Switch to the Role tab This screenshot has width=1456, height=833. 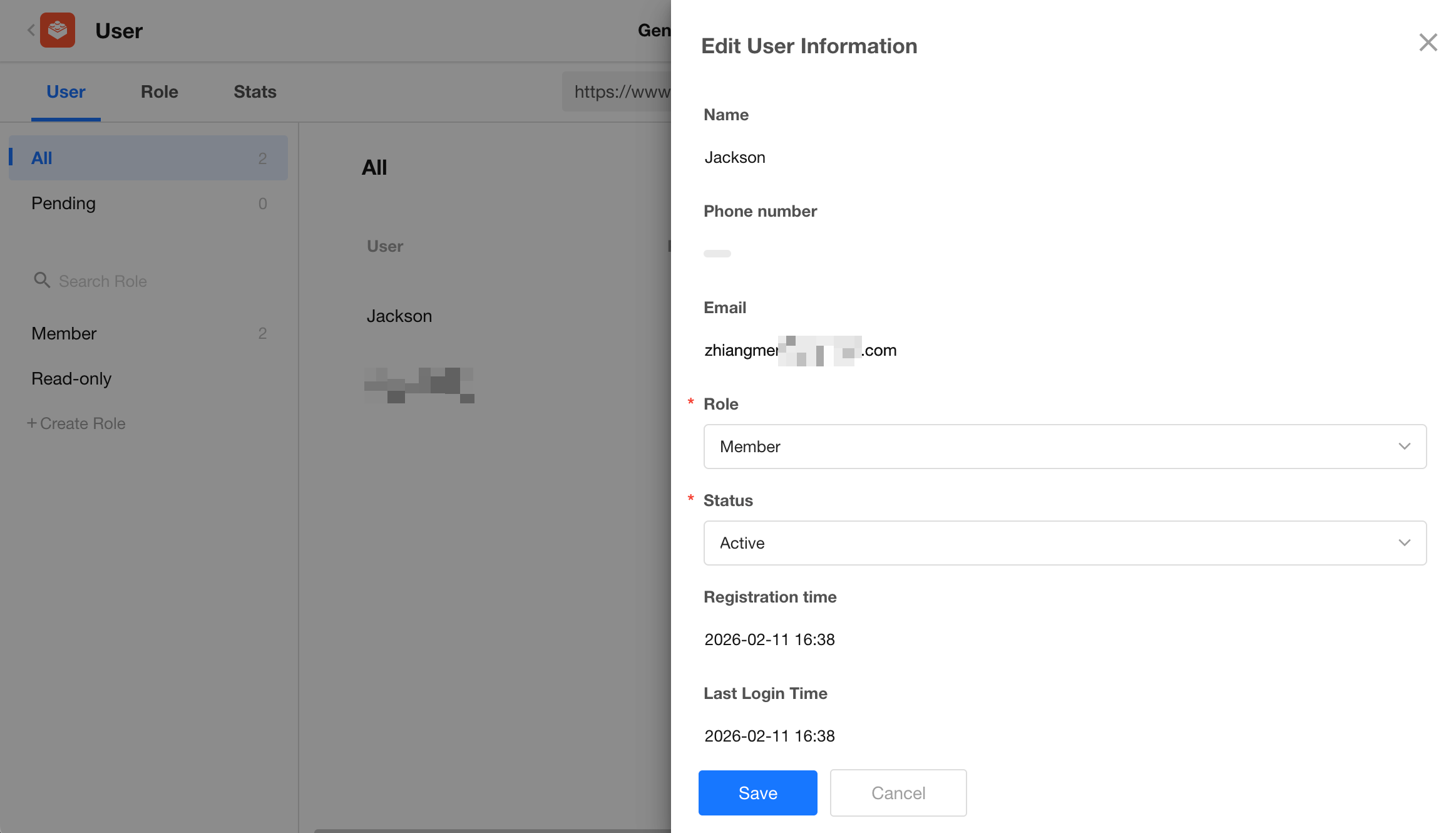point(159,92)
